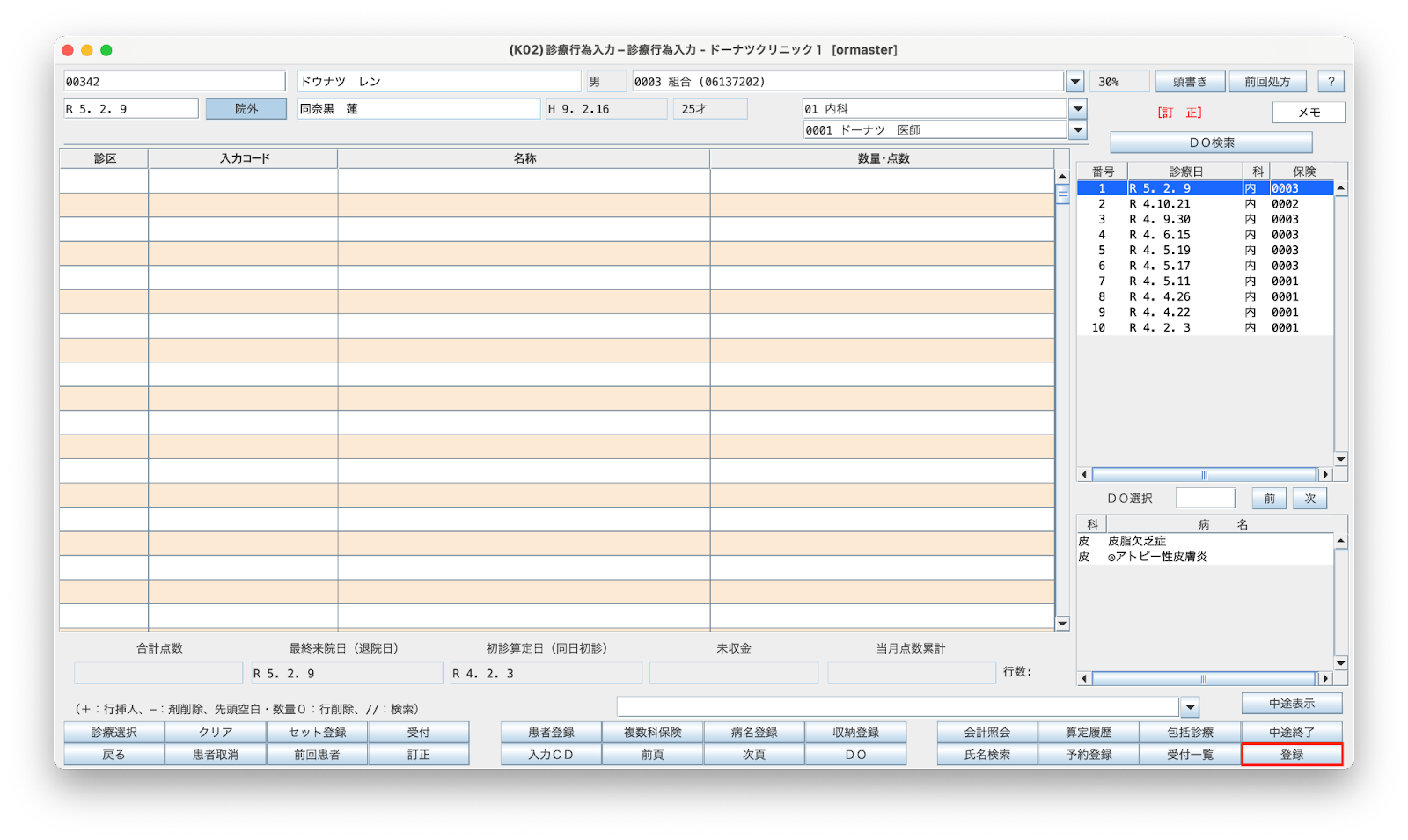Click the 名称 column header
The image size is (1408, 840).
524,158
